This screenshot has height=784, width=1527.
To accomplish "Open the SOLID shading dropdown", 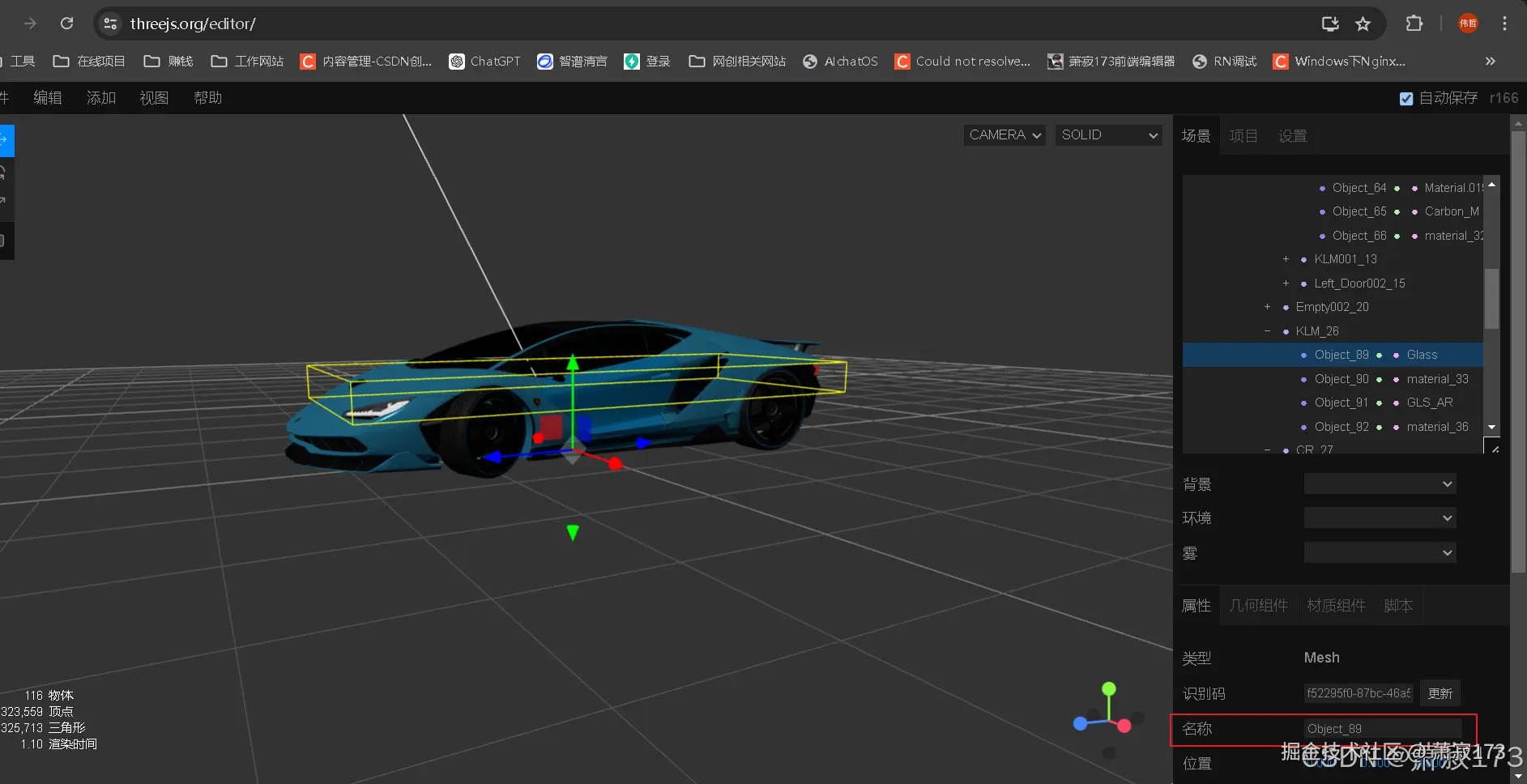I will (1108, 135).
